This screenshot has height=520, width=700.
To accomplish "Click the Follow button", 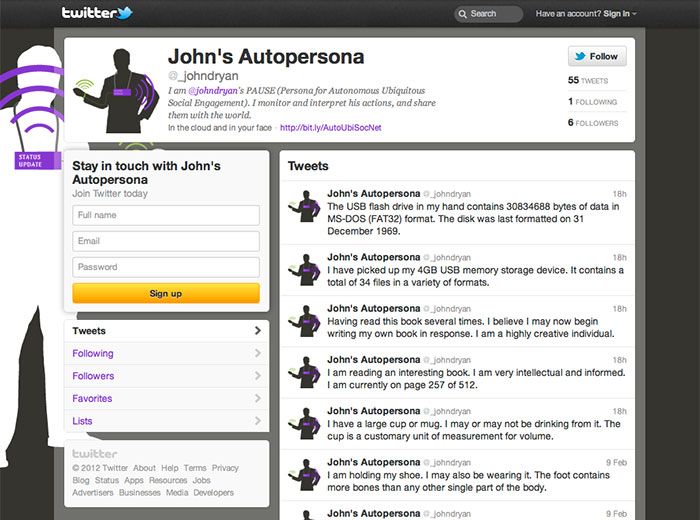I will (597, 56).
